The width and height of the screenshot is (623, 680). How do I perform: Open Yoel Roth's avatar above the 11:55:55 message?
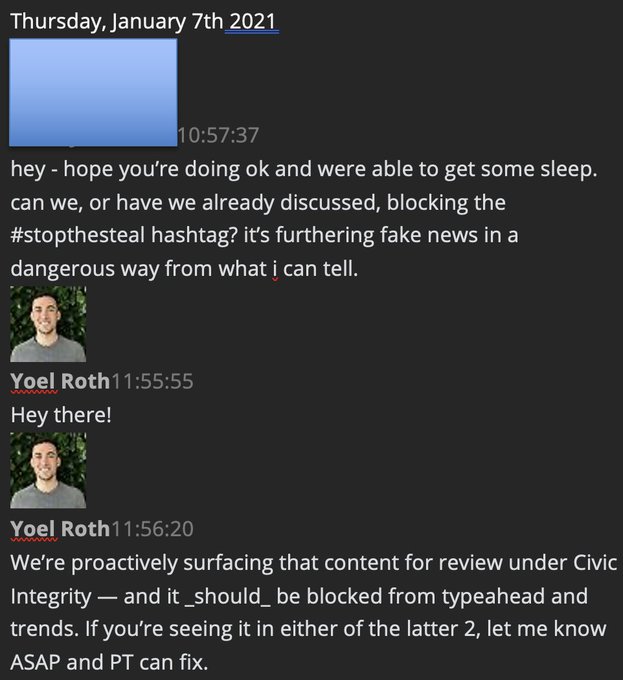(x=48, y=324)
